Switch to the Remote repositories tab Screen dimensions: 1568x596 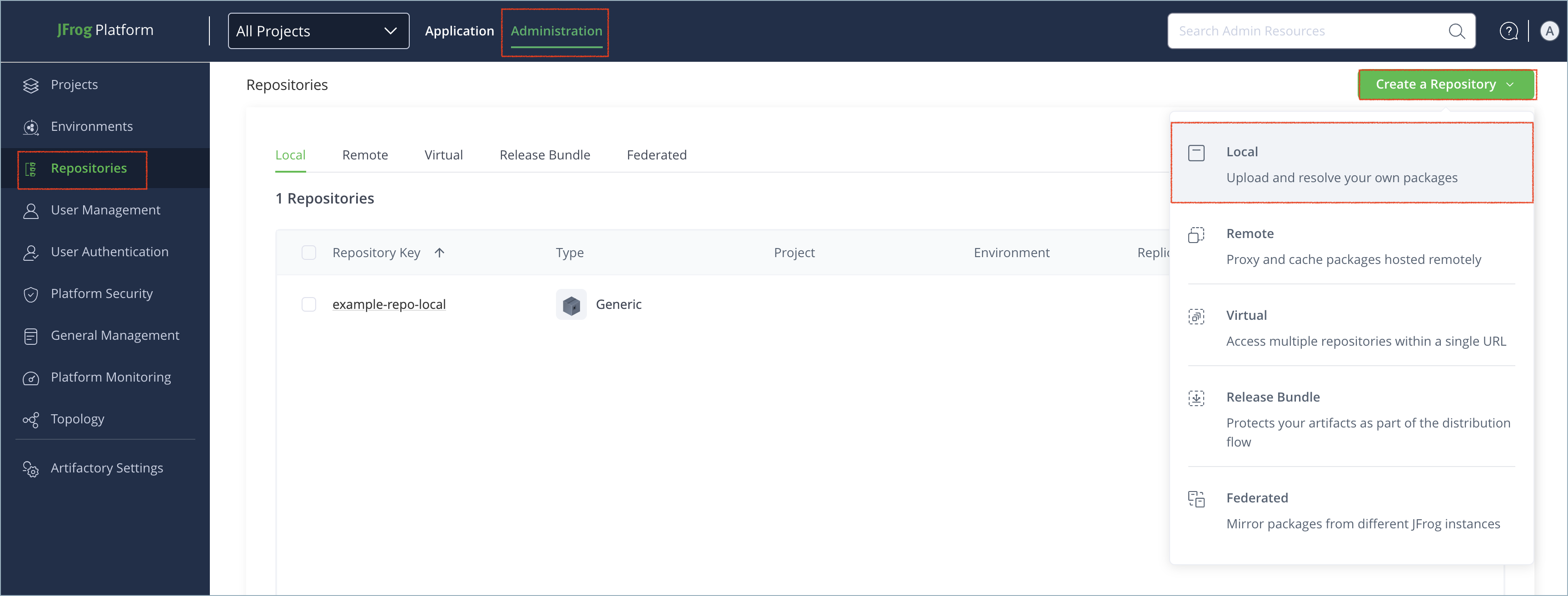pyautogui.click(x=365, y=155)
